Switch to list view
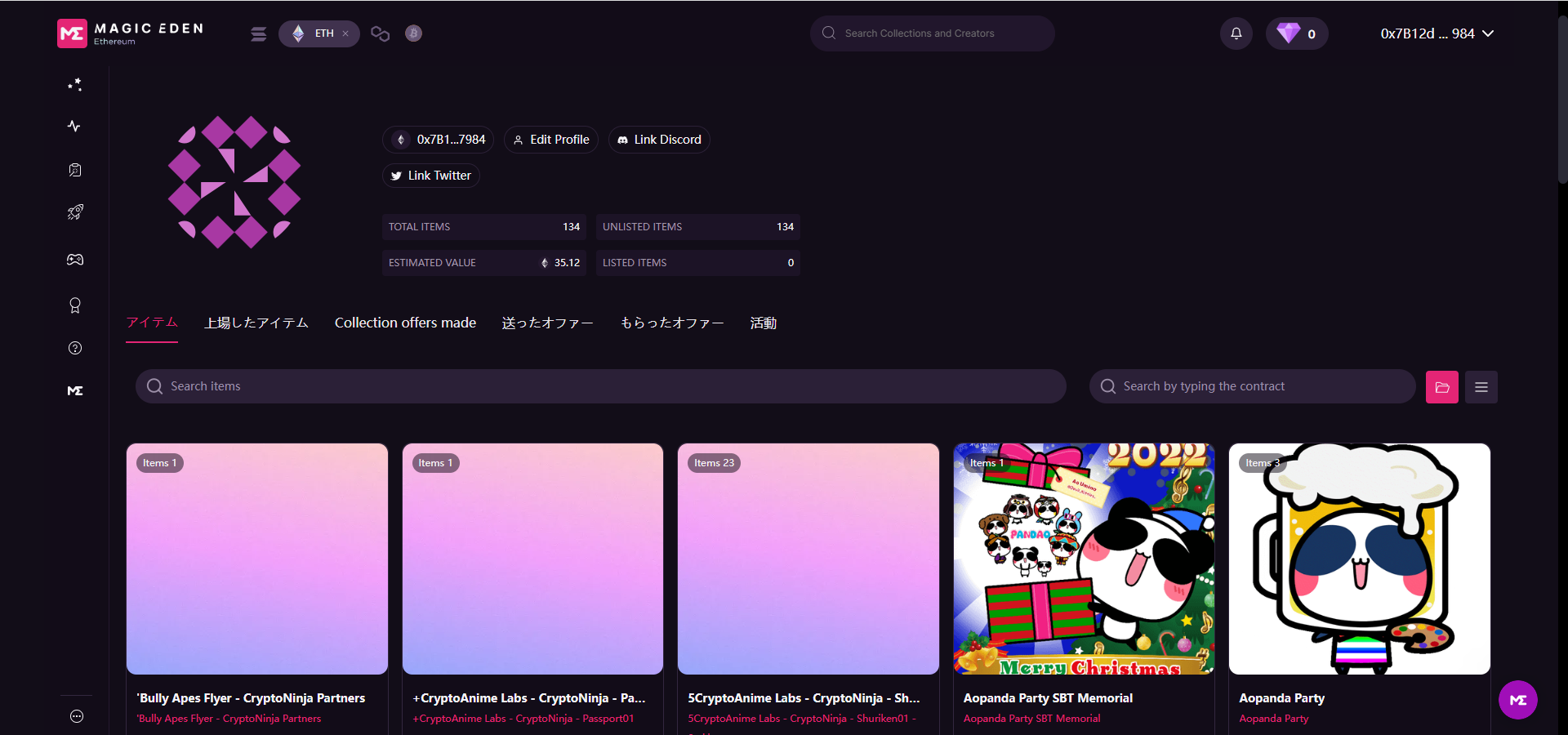The width and height of the screenshot is (1568, 735). click(1481, 387)
